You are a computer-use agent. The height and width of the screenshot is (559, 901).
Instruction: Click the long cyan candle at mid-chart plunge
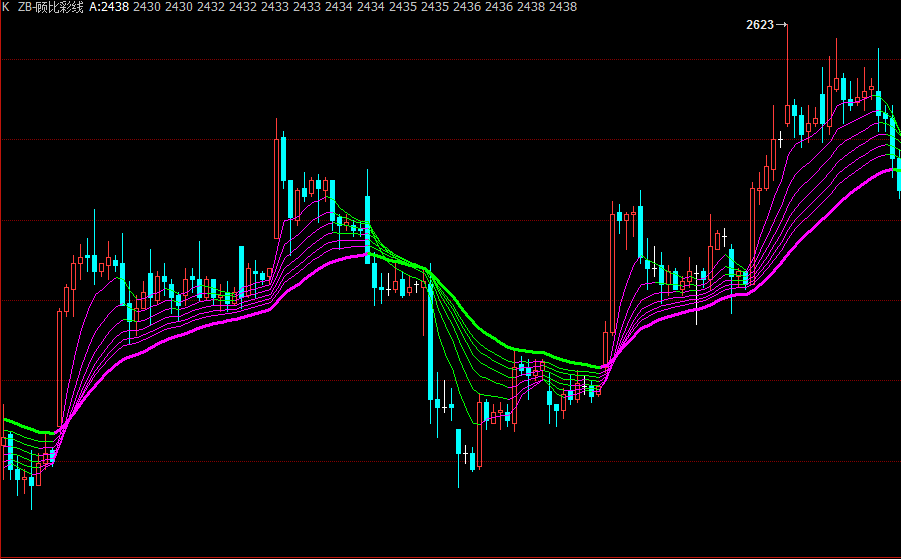(430, 340)
